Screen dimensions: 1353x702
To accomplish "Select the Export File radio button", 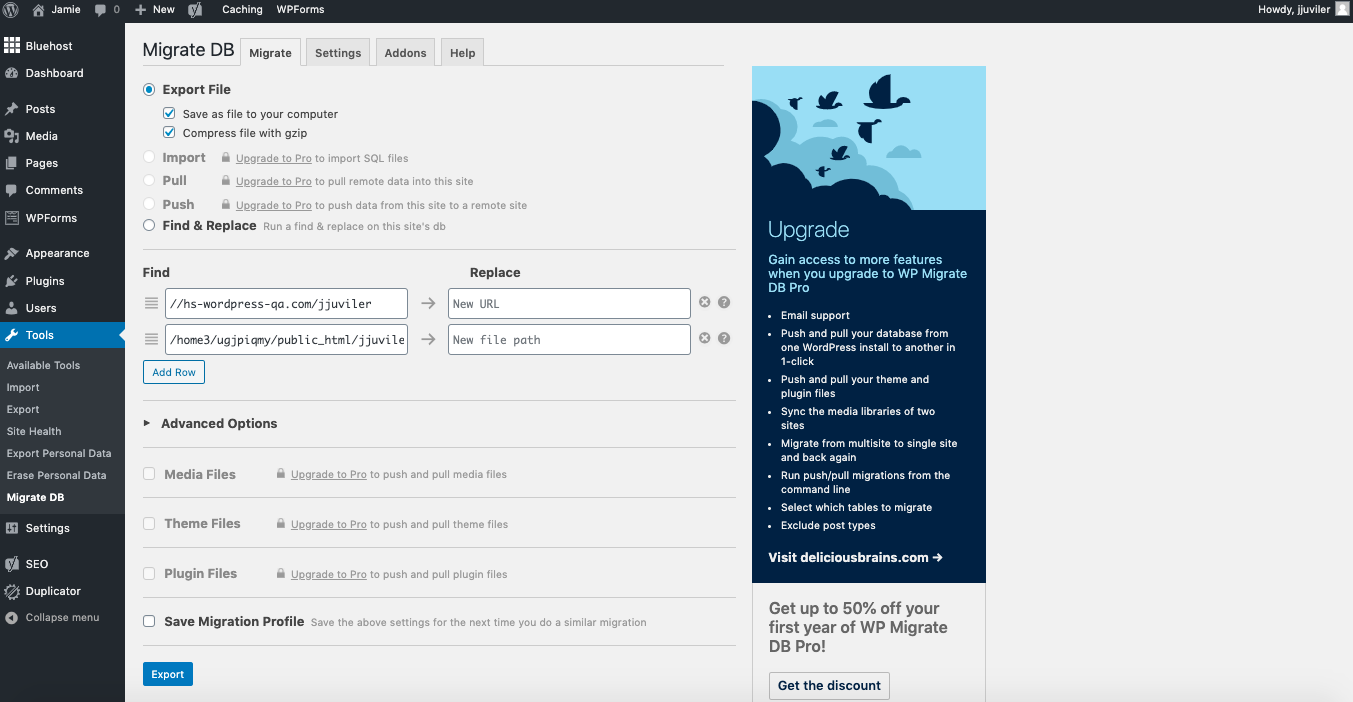I will (x=149, y=89).
